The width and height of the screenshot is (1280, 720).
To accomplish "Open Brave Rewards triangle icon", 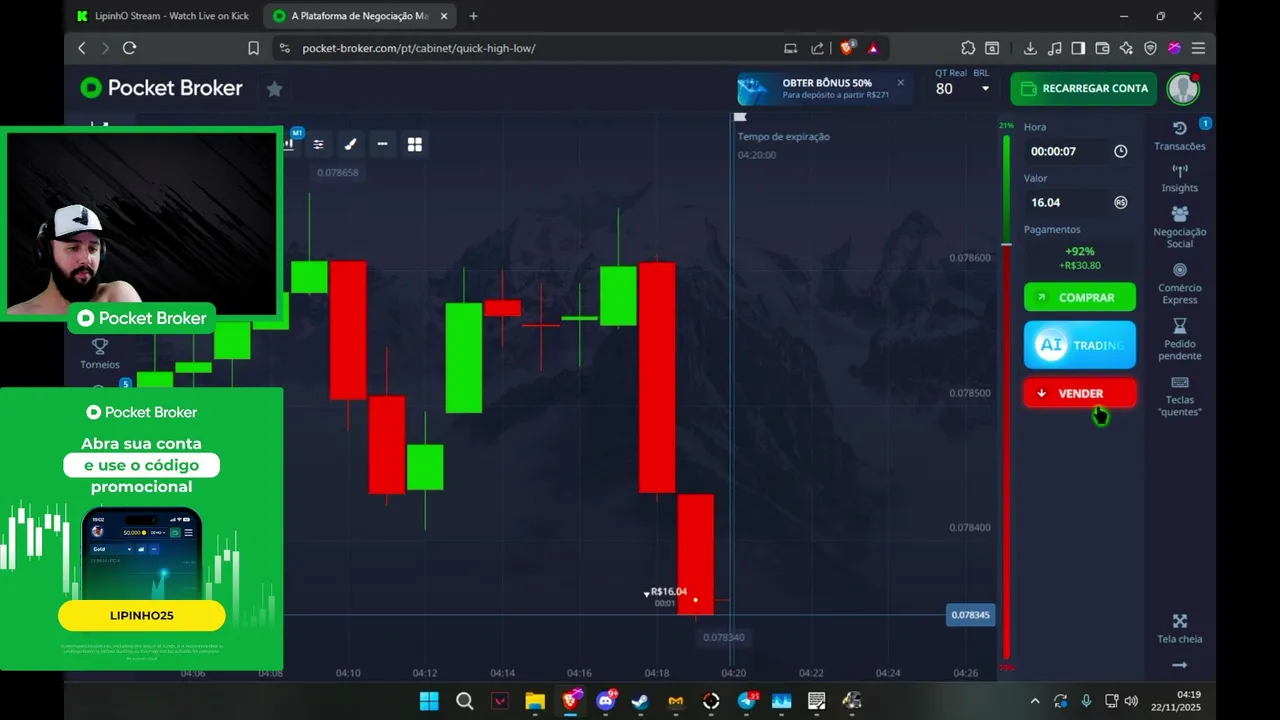I will pyautogui.click(x=873, y=48).
